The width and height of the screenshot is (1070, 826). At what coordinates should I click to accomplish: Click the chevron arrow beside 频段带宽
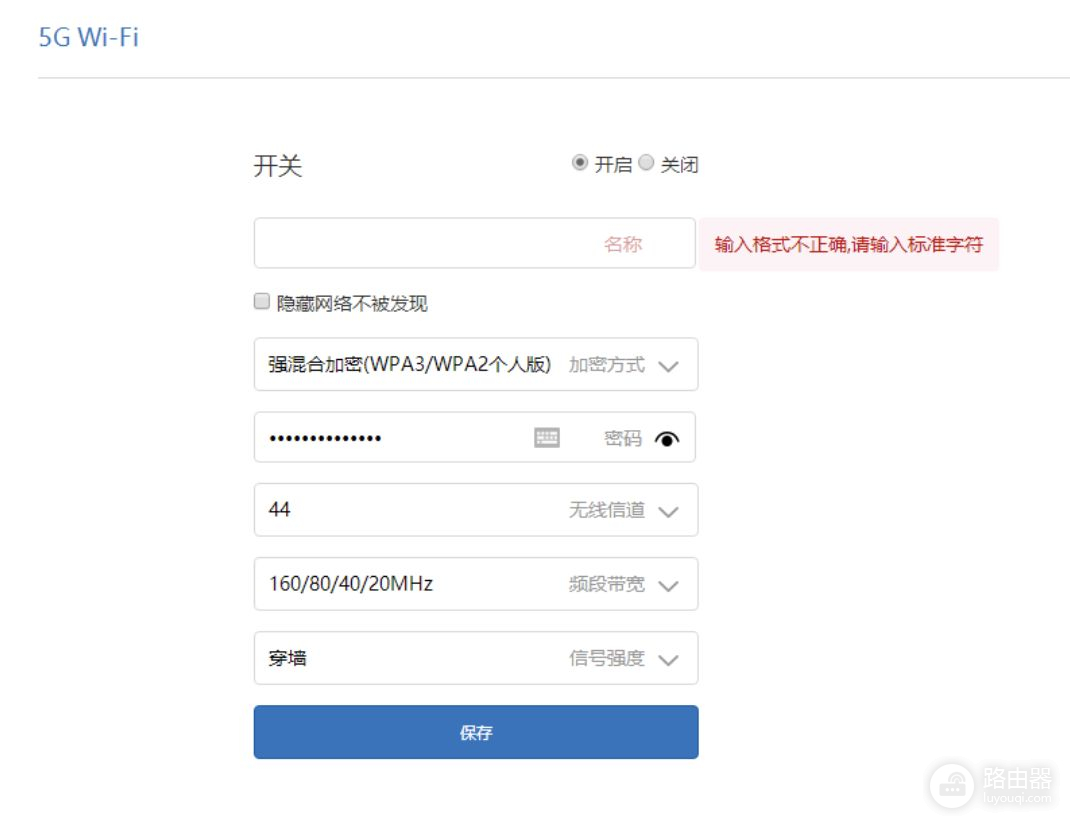point(669,586)
